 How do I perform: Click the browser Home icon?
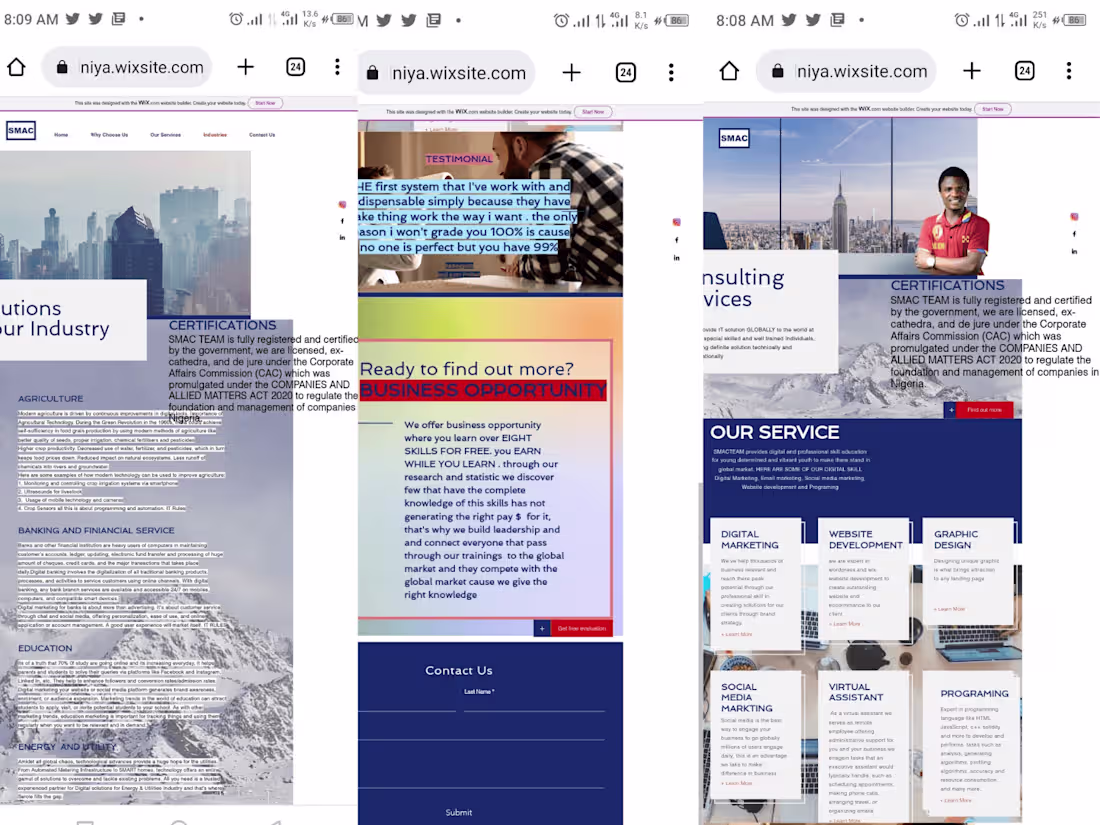[14, 66]
